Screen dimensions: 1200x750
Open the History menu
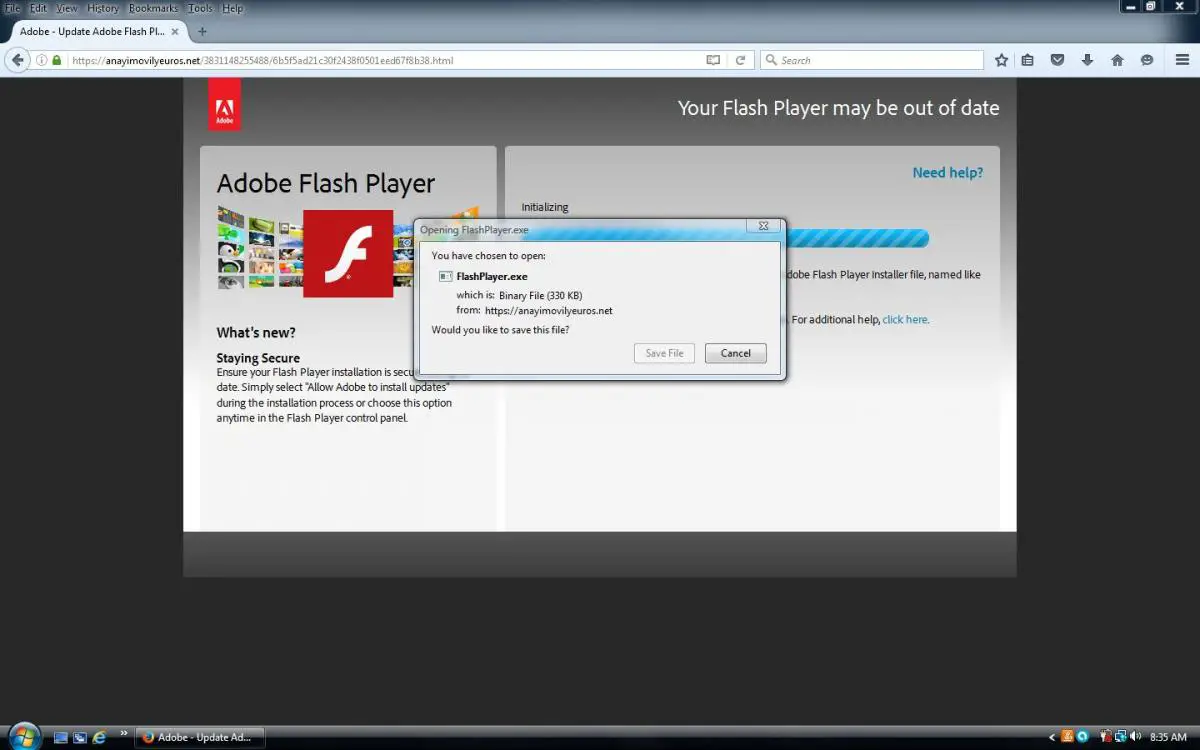103,8
